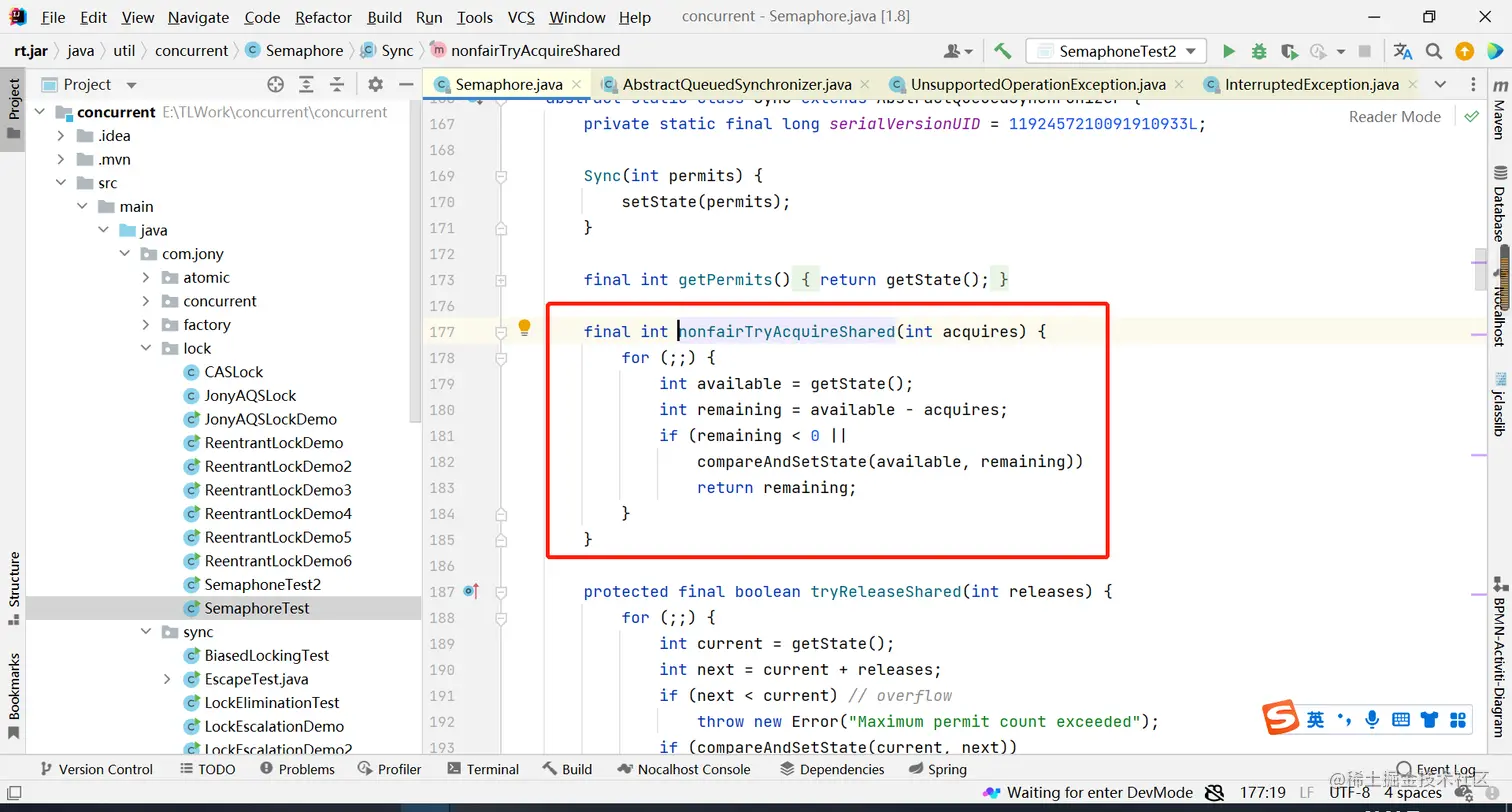
Task: Switch to InterruptedException.java tab
Action: pyautogui.click(x=1311, y=85)
